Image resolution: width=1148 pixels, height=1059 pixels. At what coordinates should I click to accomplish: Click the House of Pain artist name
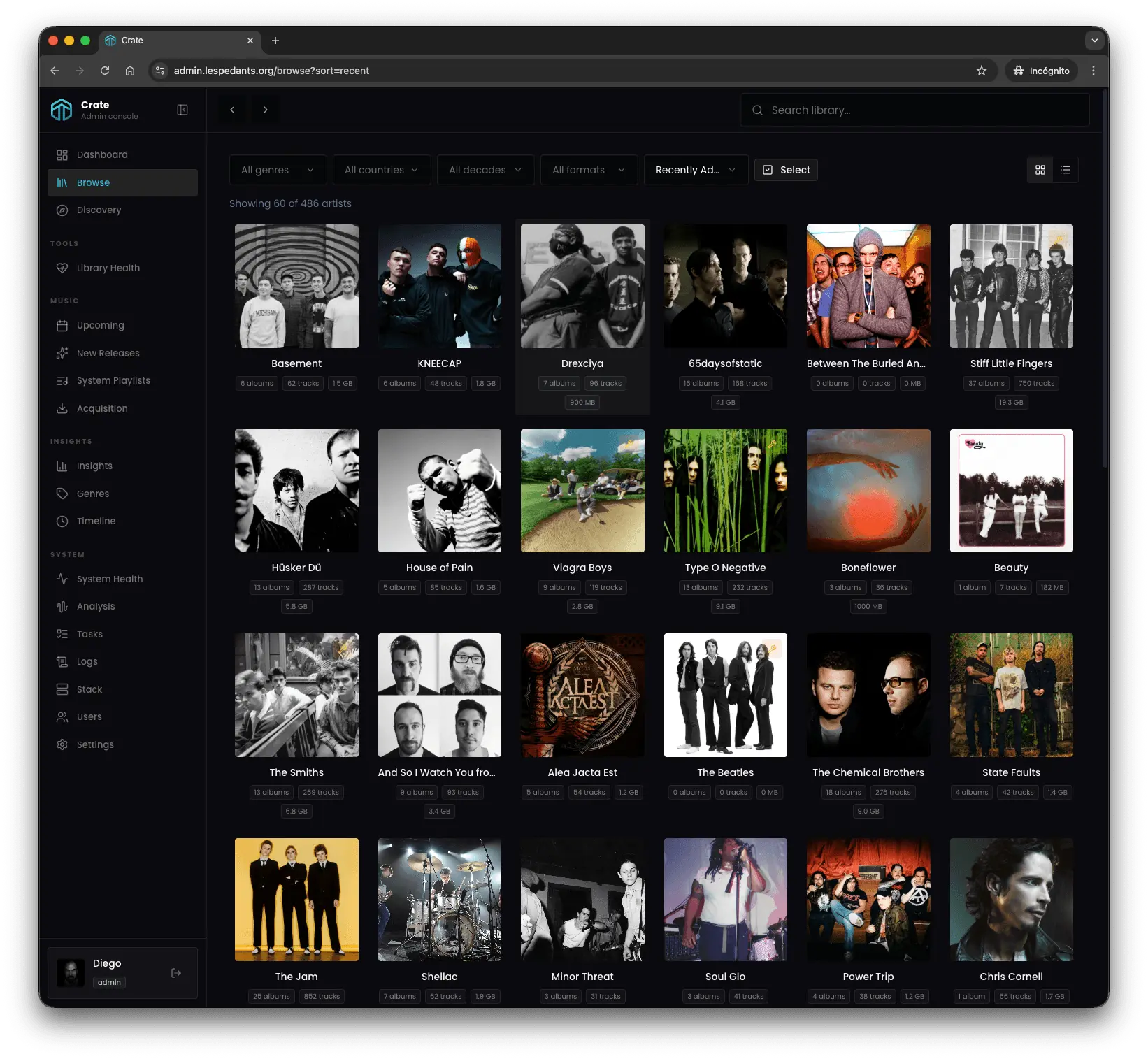[x=439, y=568]
